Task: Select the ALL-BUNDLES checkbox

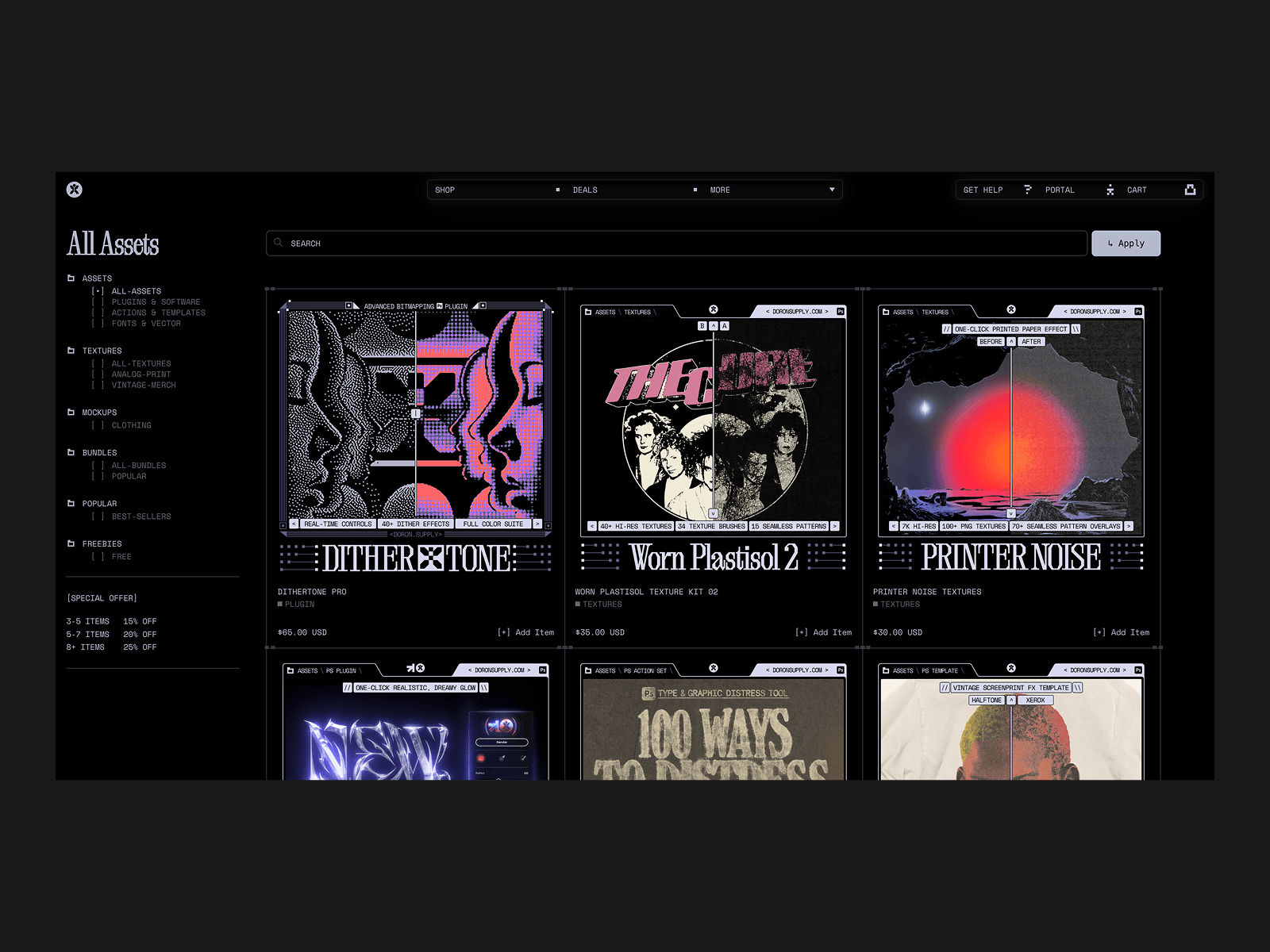Action: pos(98,466)
